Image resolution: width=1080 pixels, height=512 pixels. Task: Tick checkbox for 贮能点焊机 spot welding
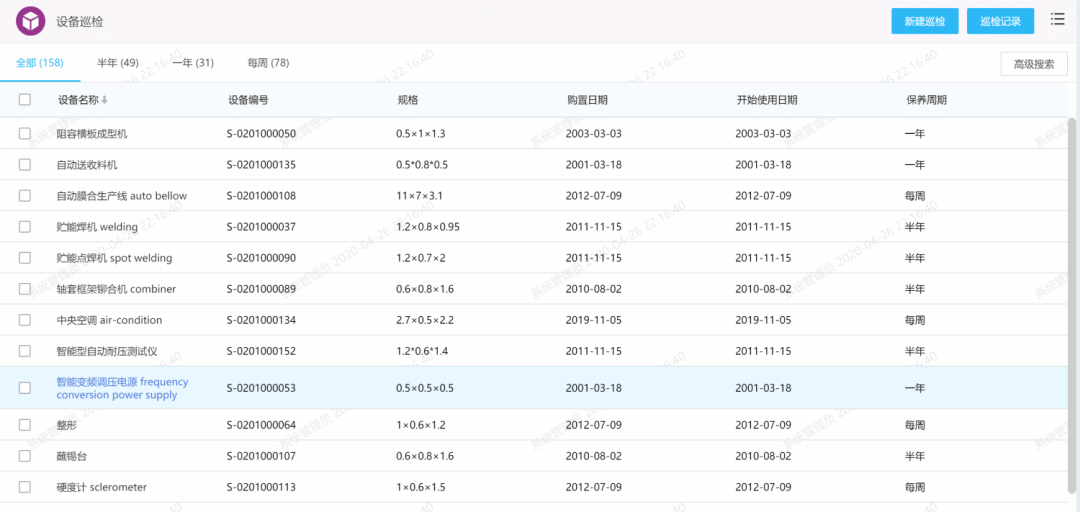[25, 258]
